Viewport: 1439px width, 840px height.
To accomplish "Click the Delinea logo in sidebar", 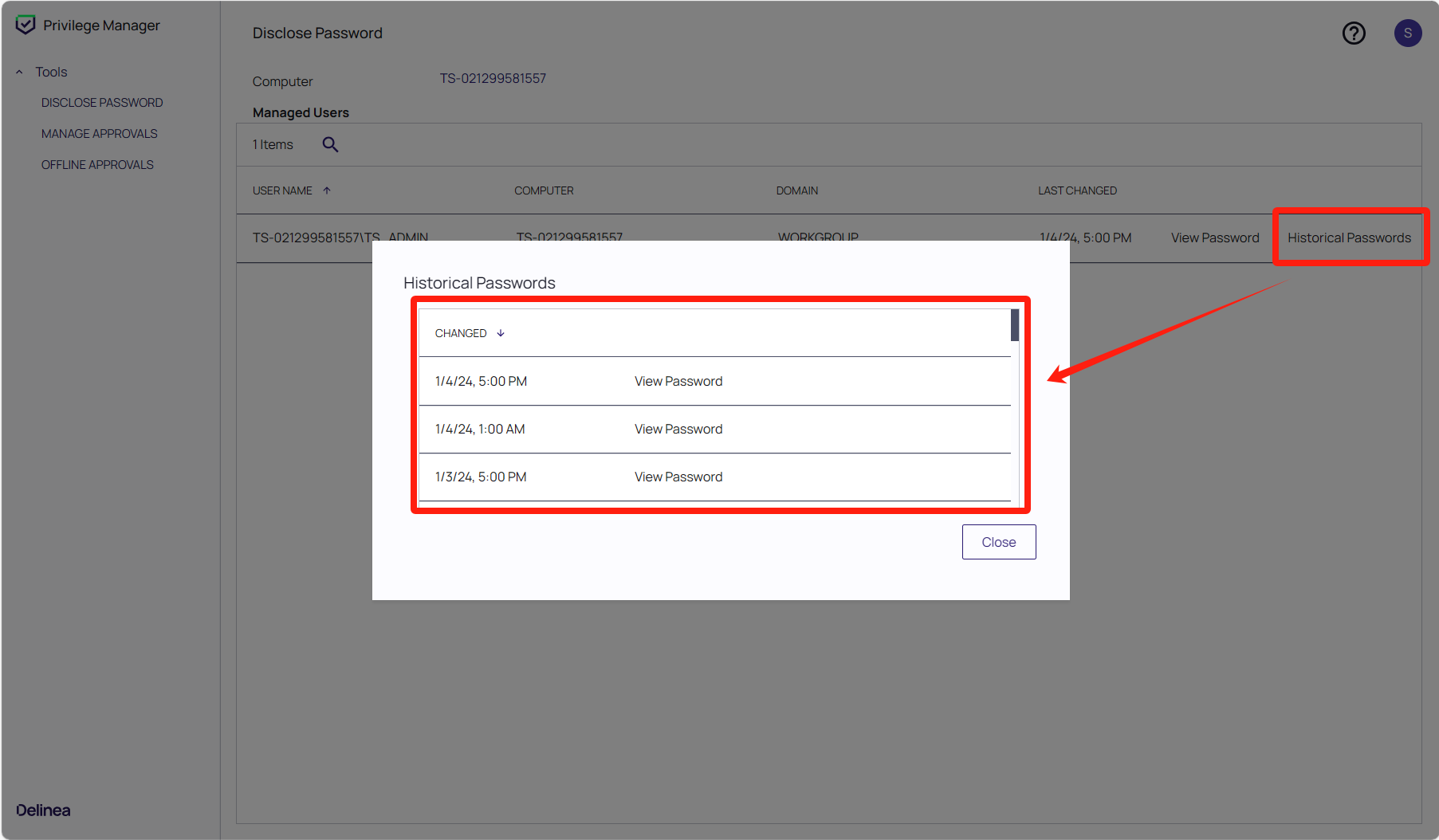I will [43, 810].
